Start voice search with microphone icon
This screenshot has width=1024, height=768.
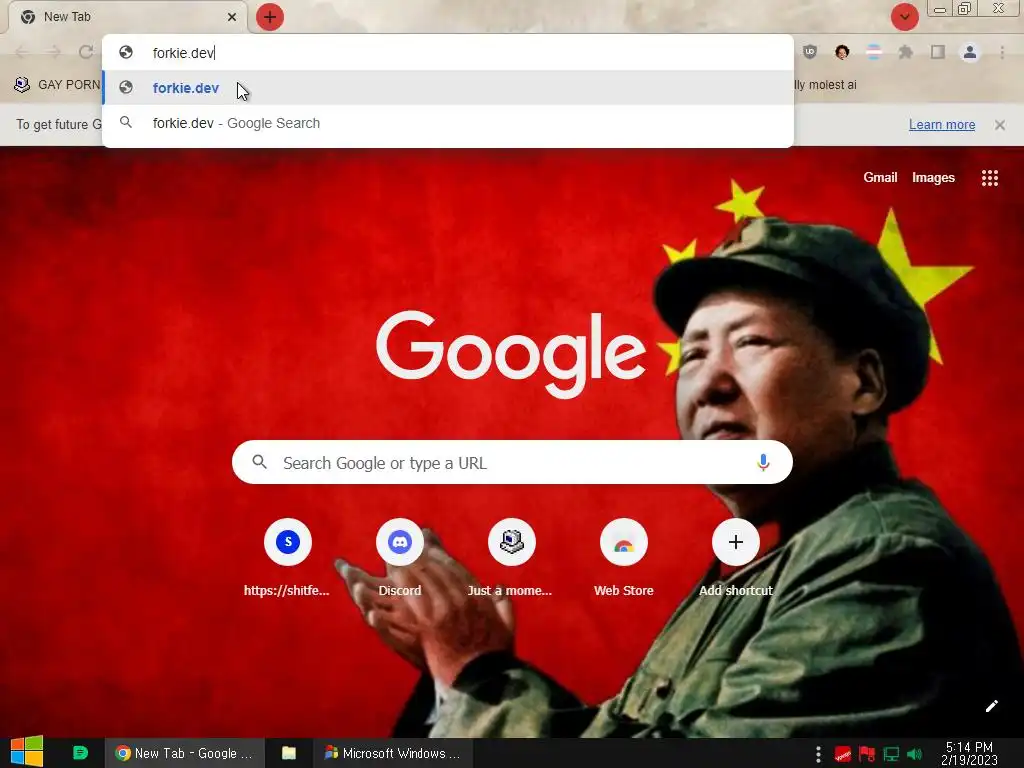[x=763, y=462]
